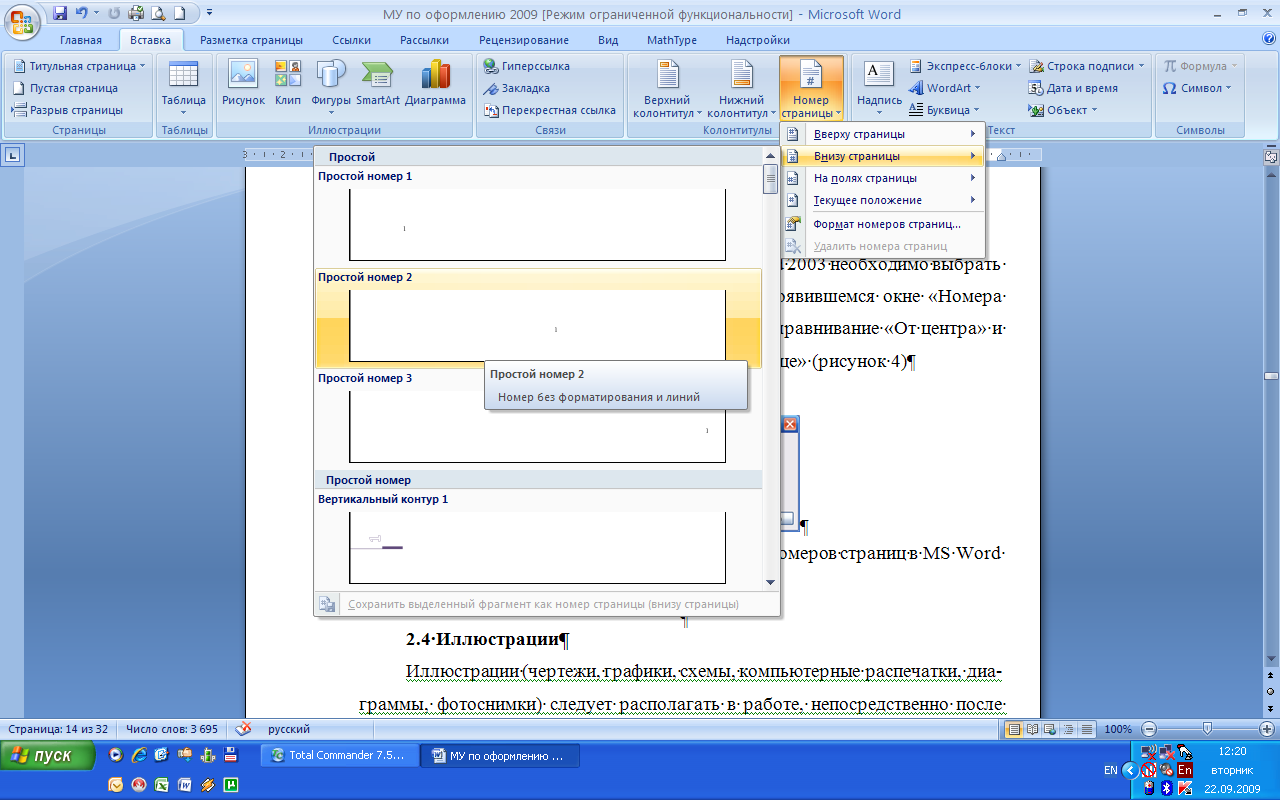Insert Дата и время
Screen dimensions: 1280x800
click(x=1073, y=88)
